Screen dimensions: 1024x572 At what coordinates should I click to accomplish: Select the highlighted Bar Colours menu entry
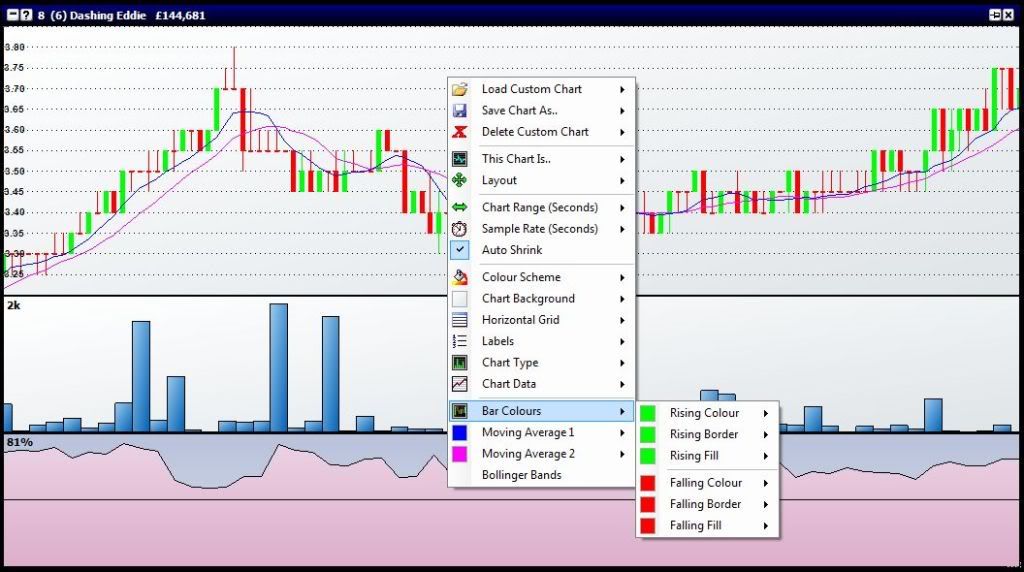pos(541,411)
